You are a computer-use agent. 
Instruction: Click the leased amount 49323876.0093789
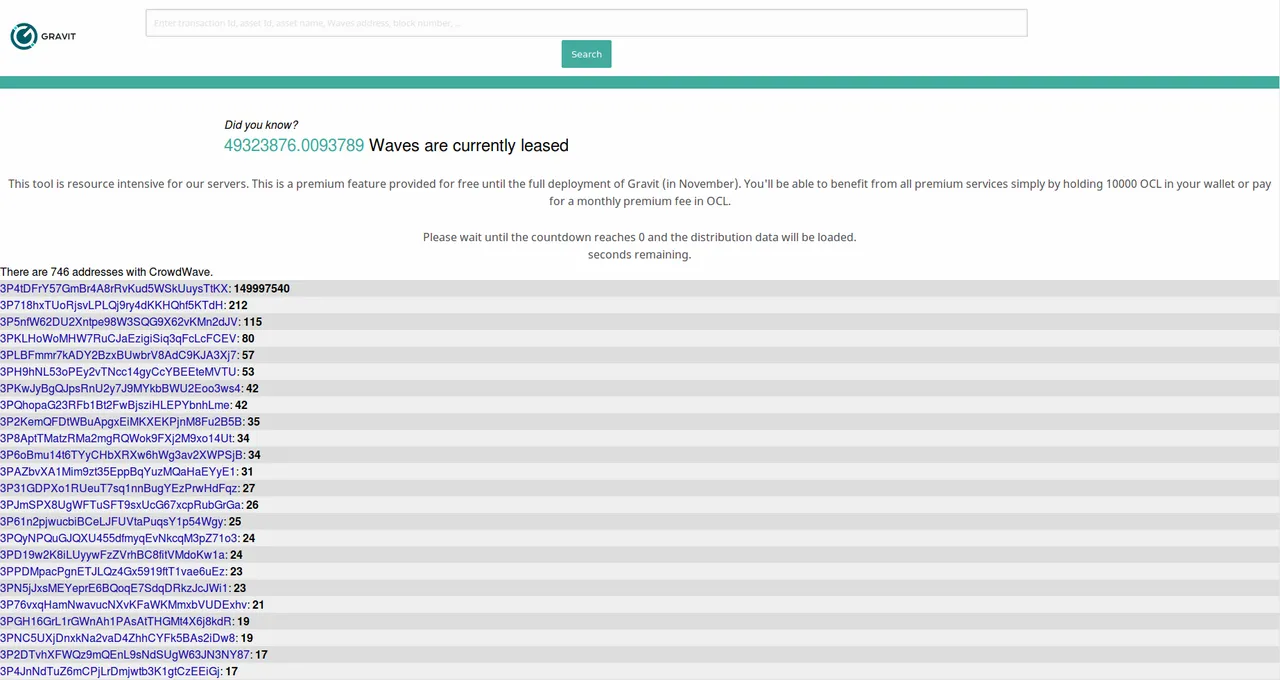pos(294,145)
